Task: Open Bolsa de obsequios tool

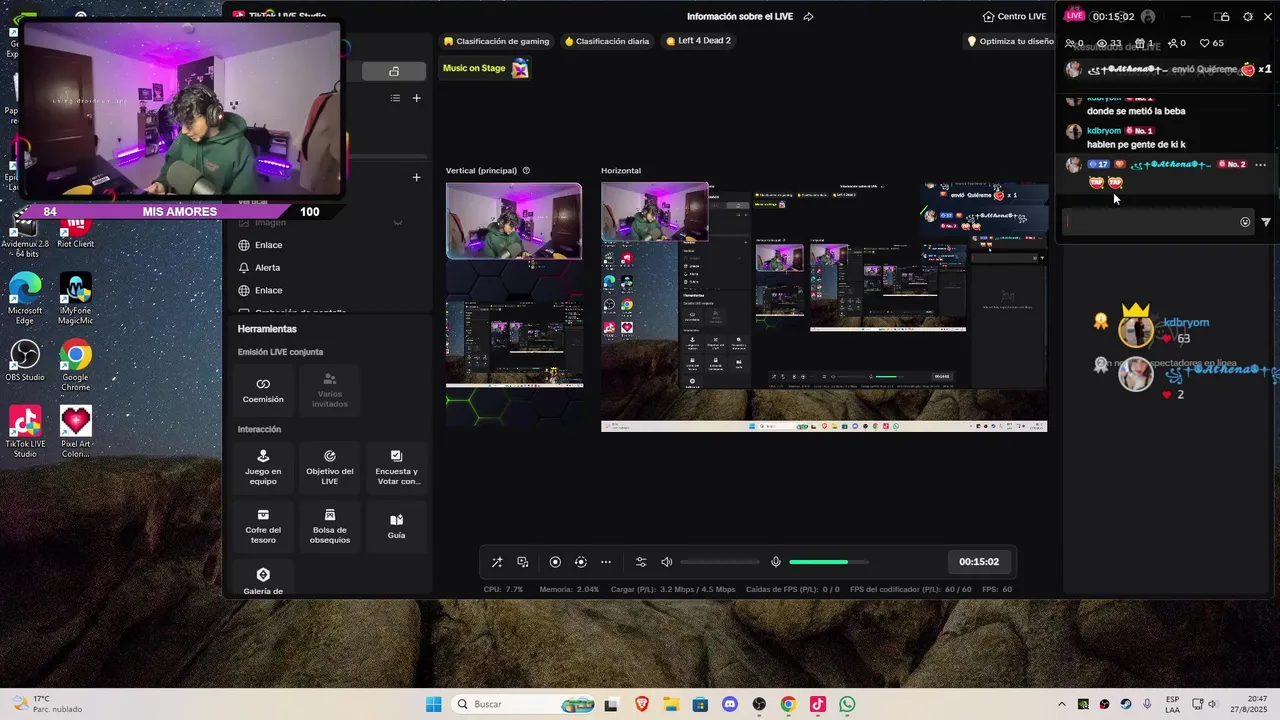Action: click(x=330, y=526)
